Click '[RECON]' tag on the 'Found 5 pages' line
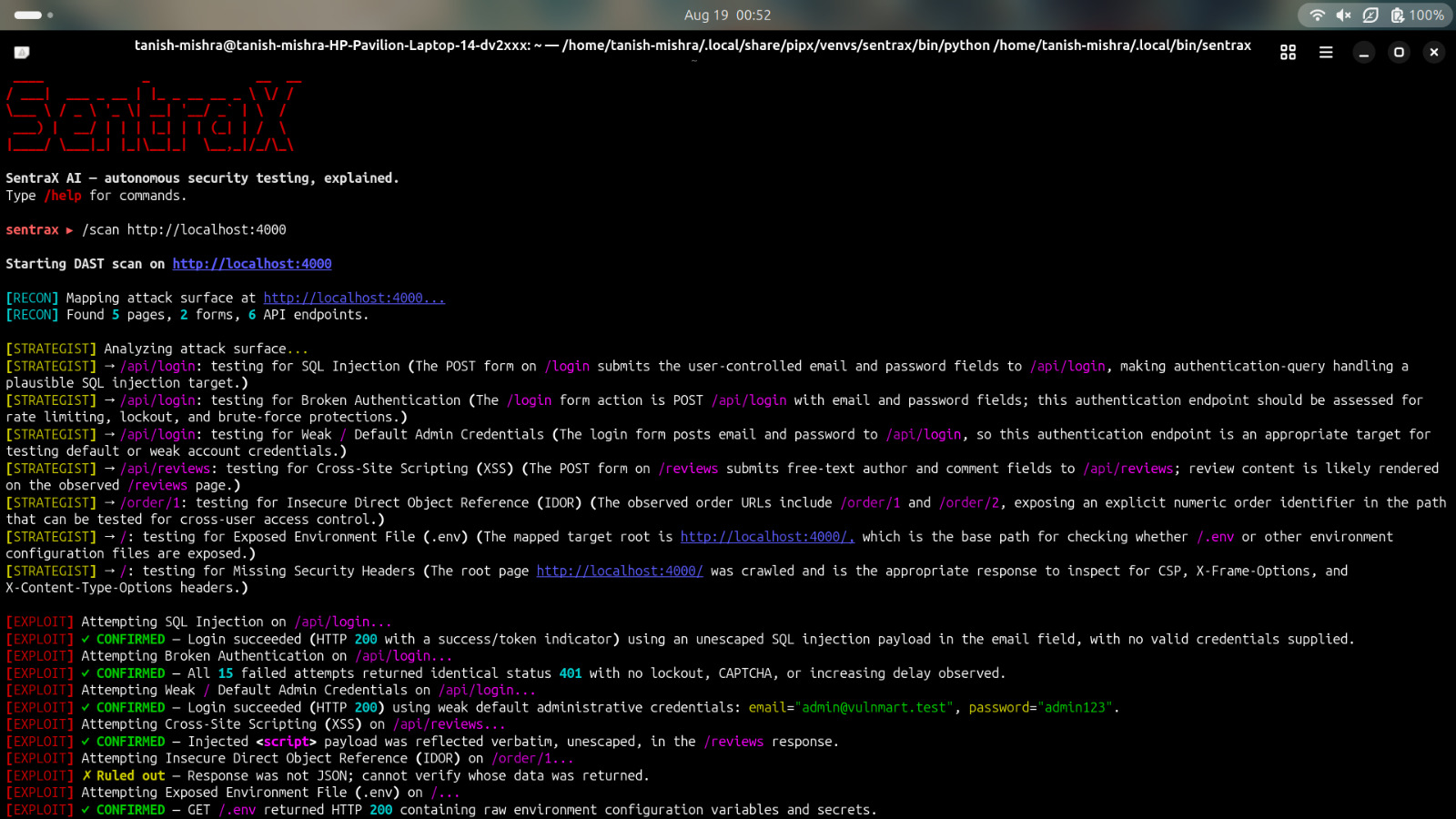Screen dimensions: 1456x819 (32, 315)
